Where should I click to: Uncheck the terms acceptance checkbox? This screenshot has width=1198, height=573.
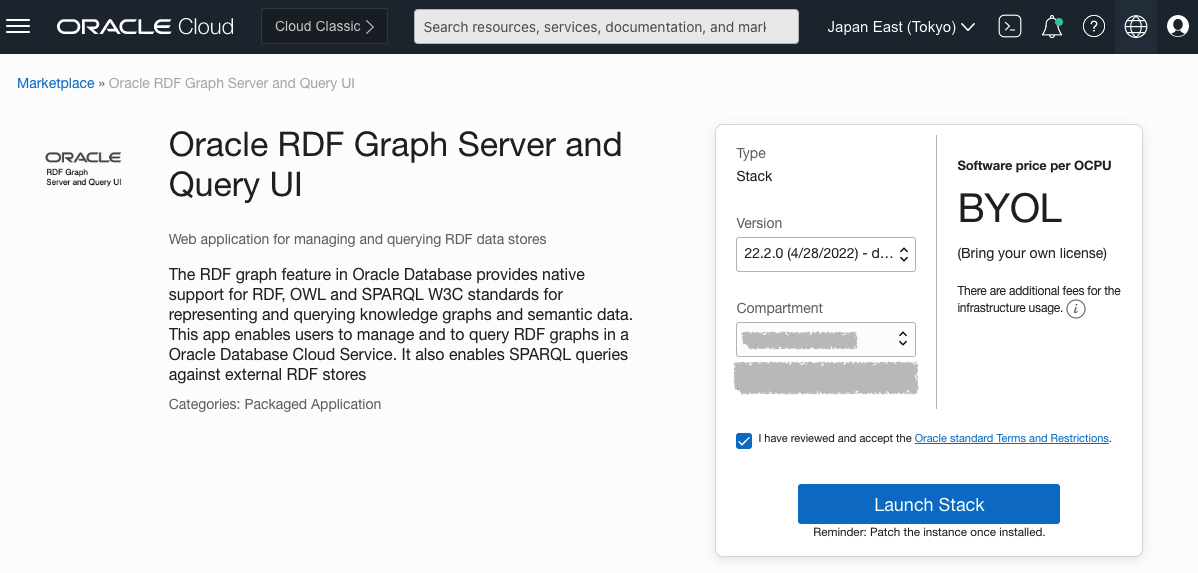coord(744,441)
